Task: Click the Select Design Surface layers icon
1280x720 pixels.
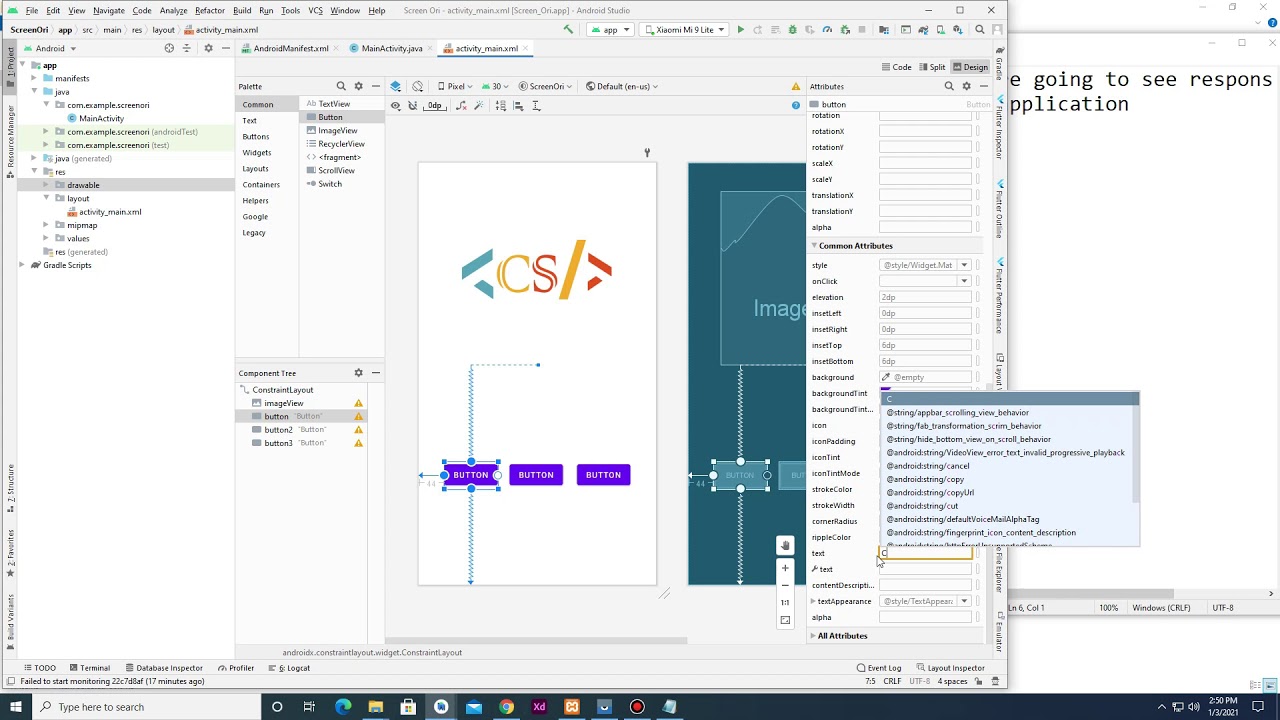Action: tap(396, 86)
